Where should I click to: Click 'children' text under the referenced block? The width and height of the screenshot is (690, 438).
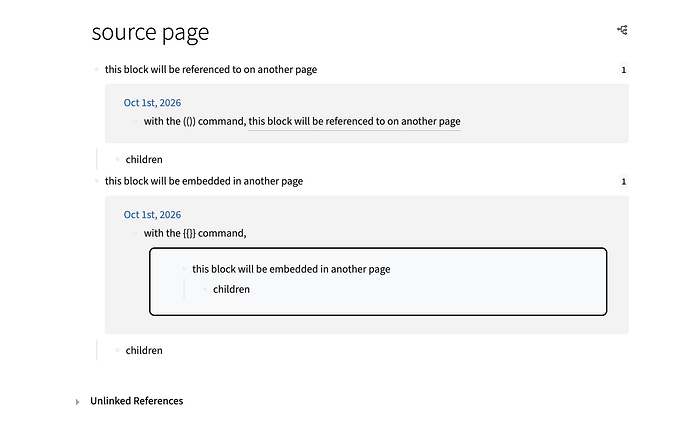(144, 159)
